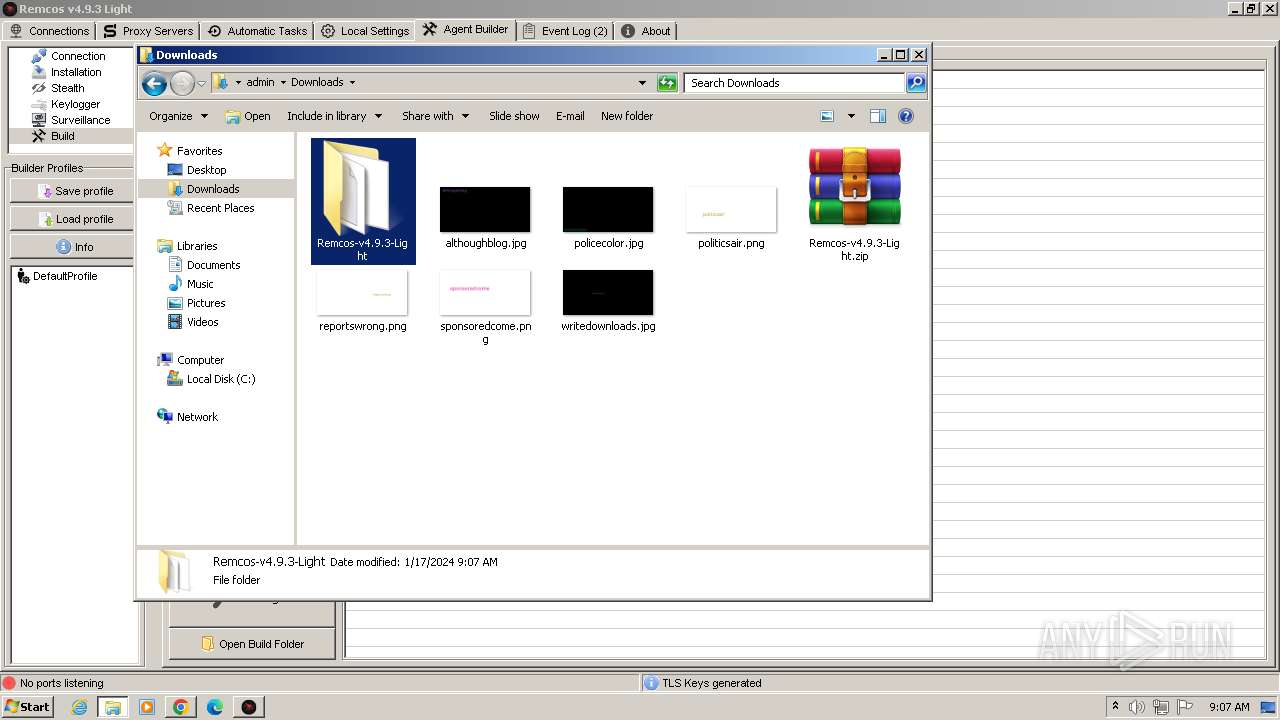Switch to the Proxy Servers tab

tap(148, 31)
